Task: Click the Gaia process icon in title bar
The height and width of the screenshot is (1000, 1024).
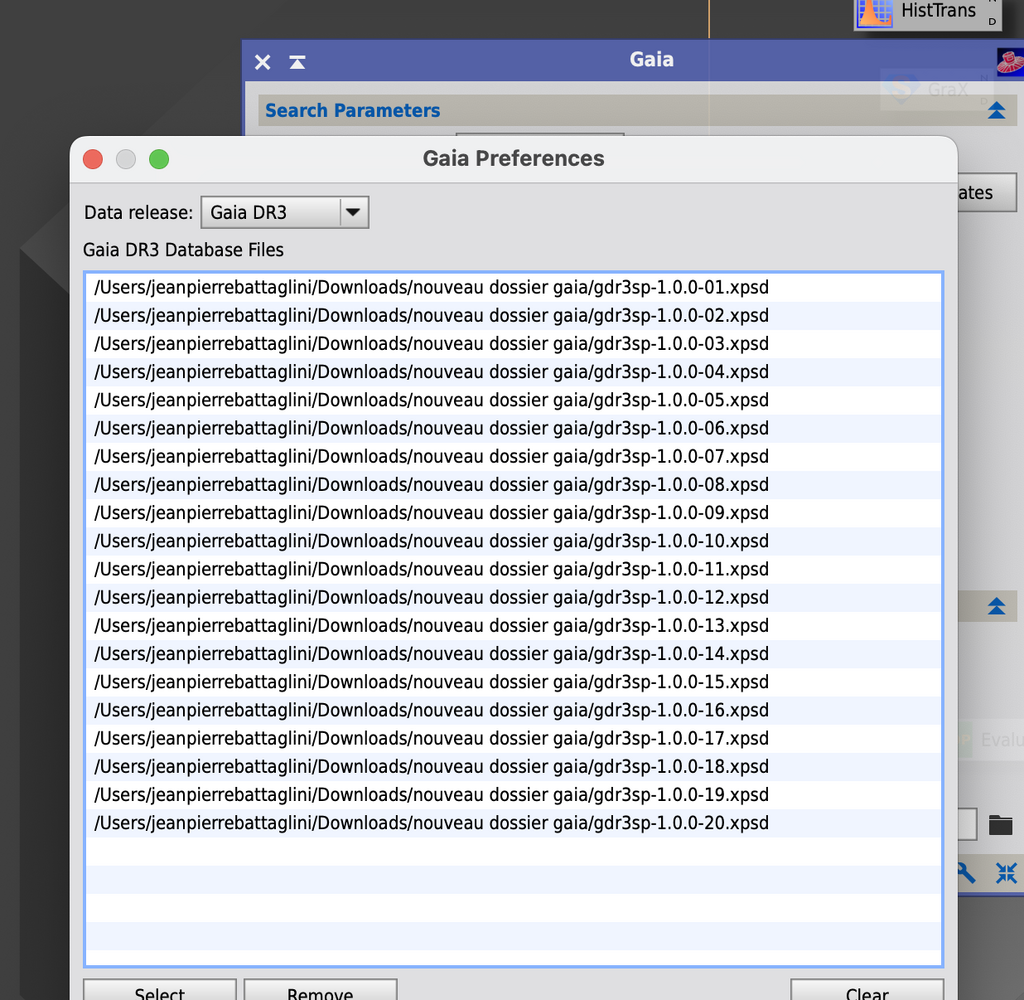Action: tap(1010, 61)
